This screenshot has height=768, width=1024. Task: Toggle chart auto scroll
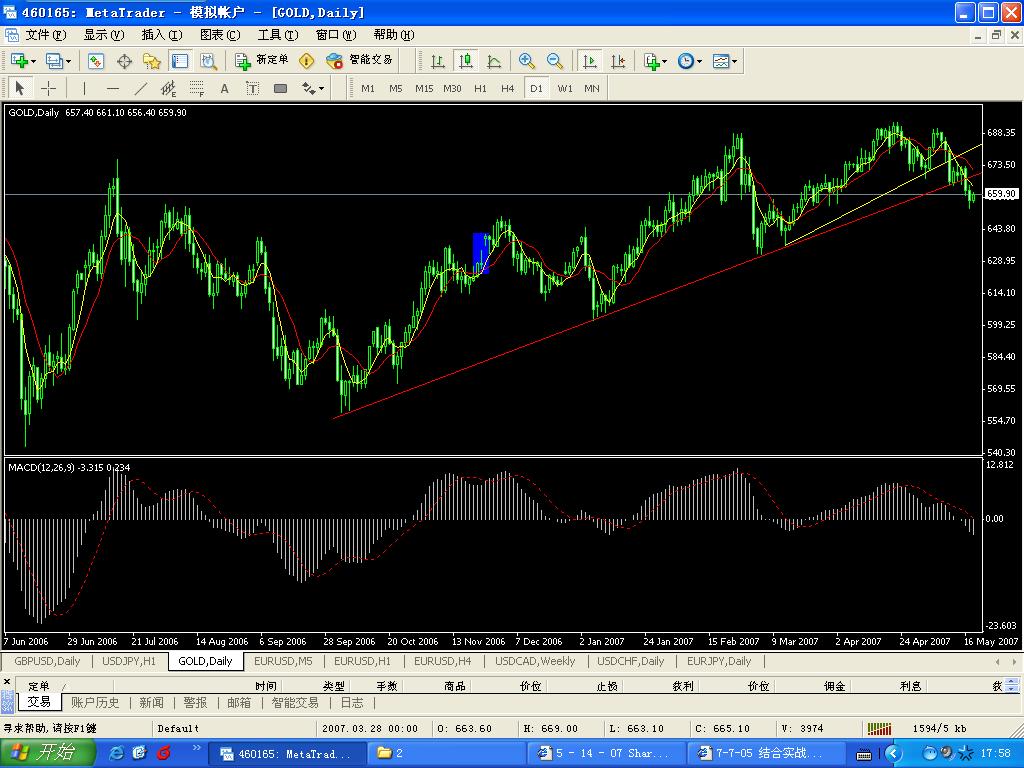point(589,61)
